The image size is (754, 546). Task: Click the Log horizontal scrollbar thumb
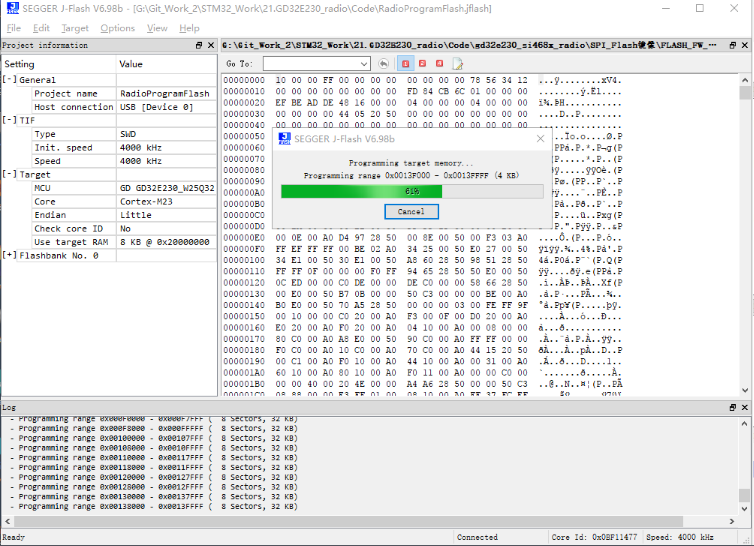[x=348, y=521]
